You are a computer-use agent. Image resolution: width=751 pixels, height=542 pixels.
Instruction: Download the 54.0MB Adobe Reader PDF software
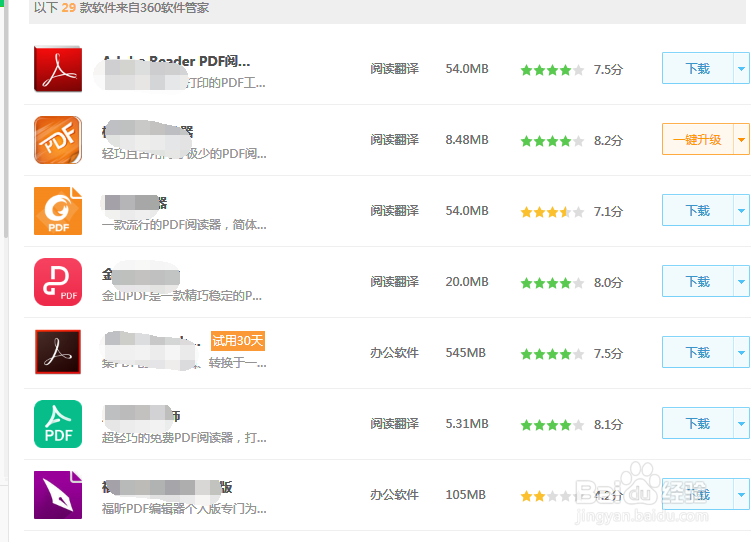pos(697,68)
